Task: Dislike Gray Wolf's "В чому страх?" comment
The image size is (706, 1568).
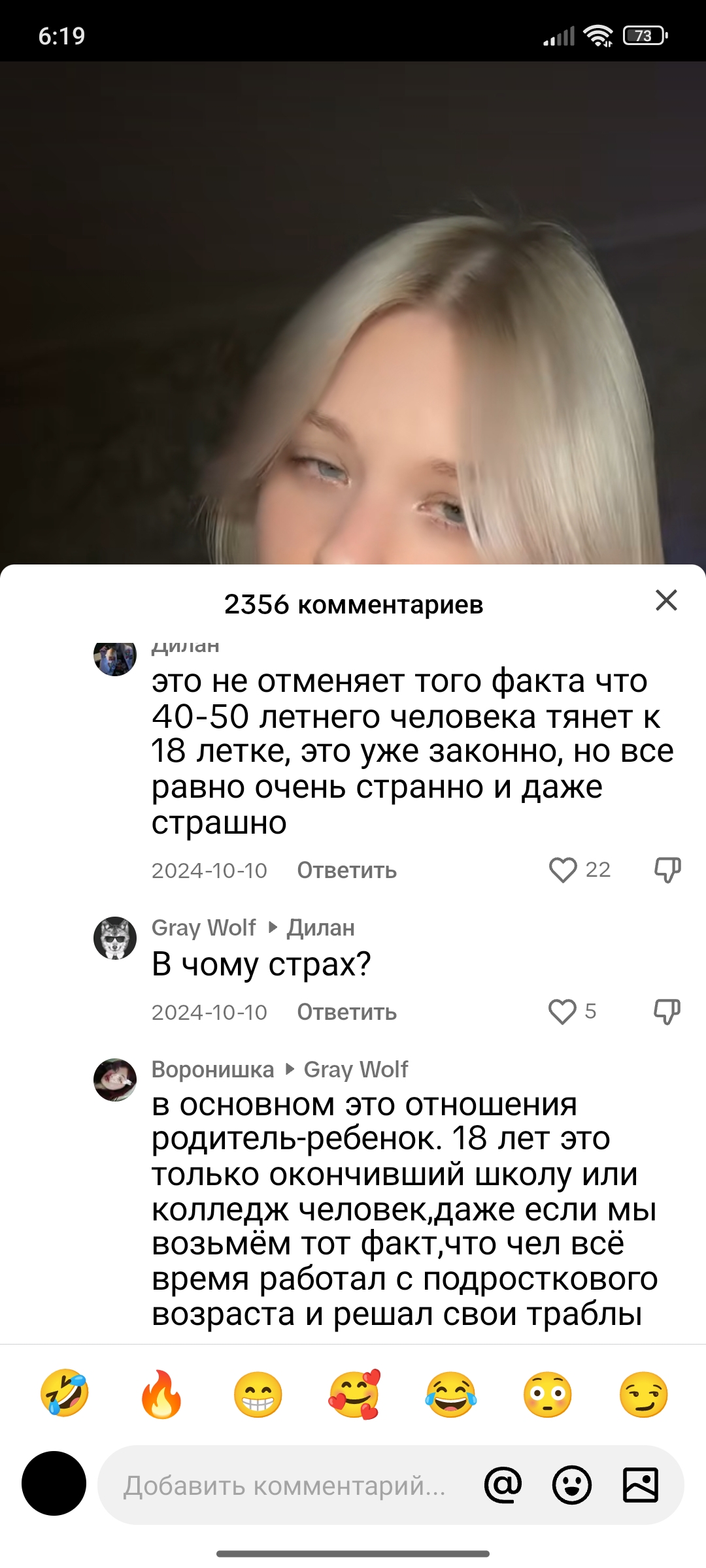Action: (x=667, y=1011)
